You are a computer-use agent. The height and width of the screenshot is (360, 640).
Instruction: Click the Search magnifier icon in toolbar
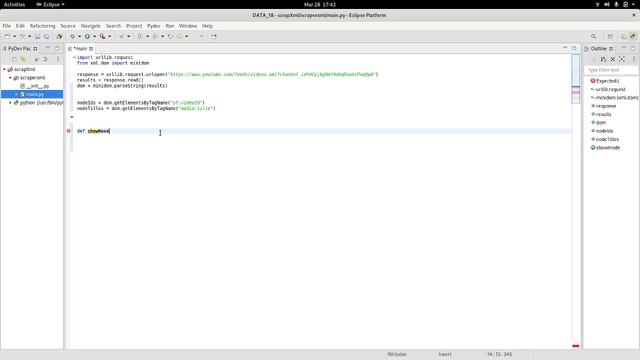click(593, 36)
